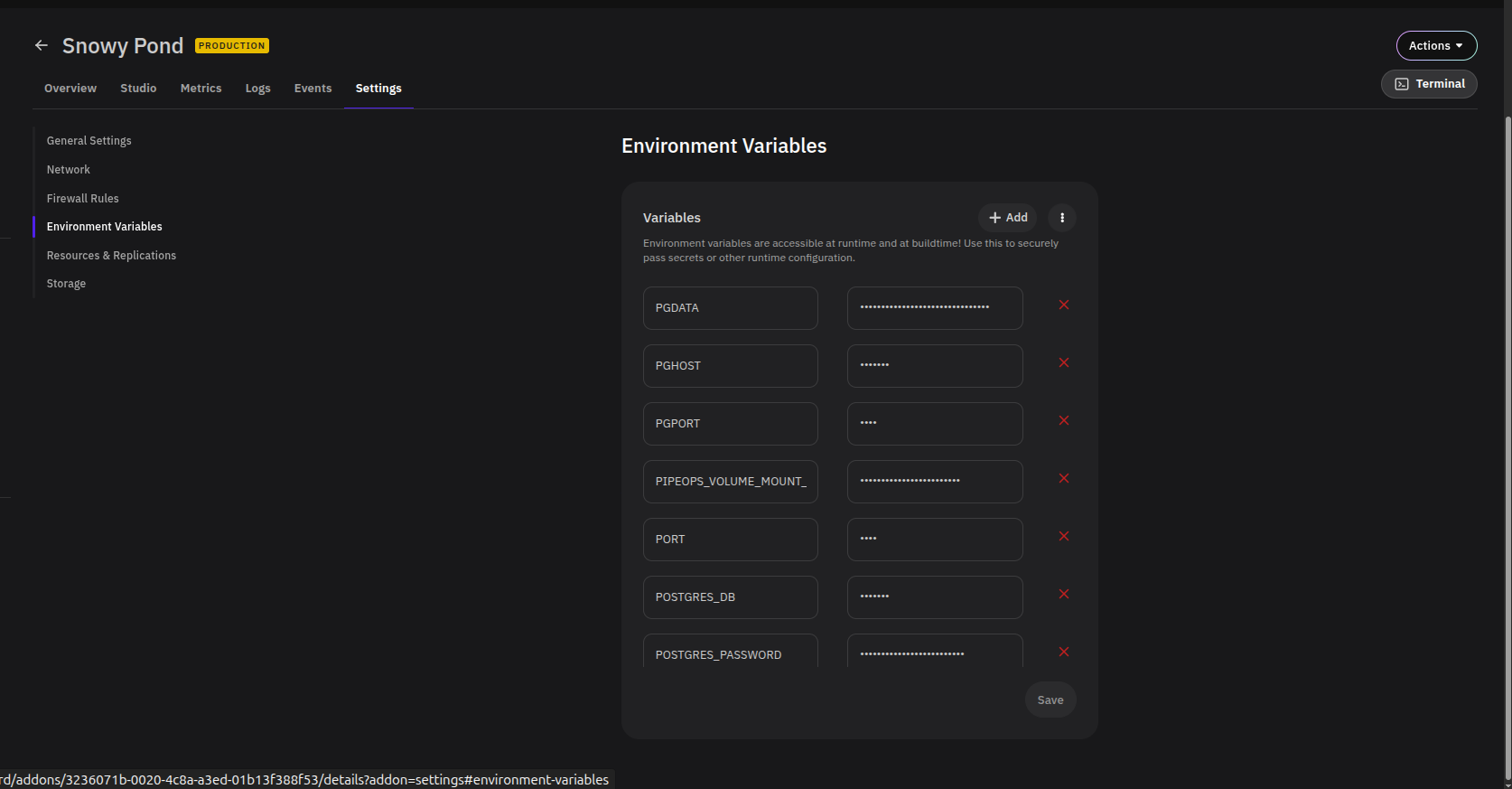Image resolution: width=1512 pixels, height=789 pixels.
Task: Select the Settings tab
Action: coord(378,88)
